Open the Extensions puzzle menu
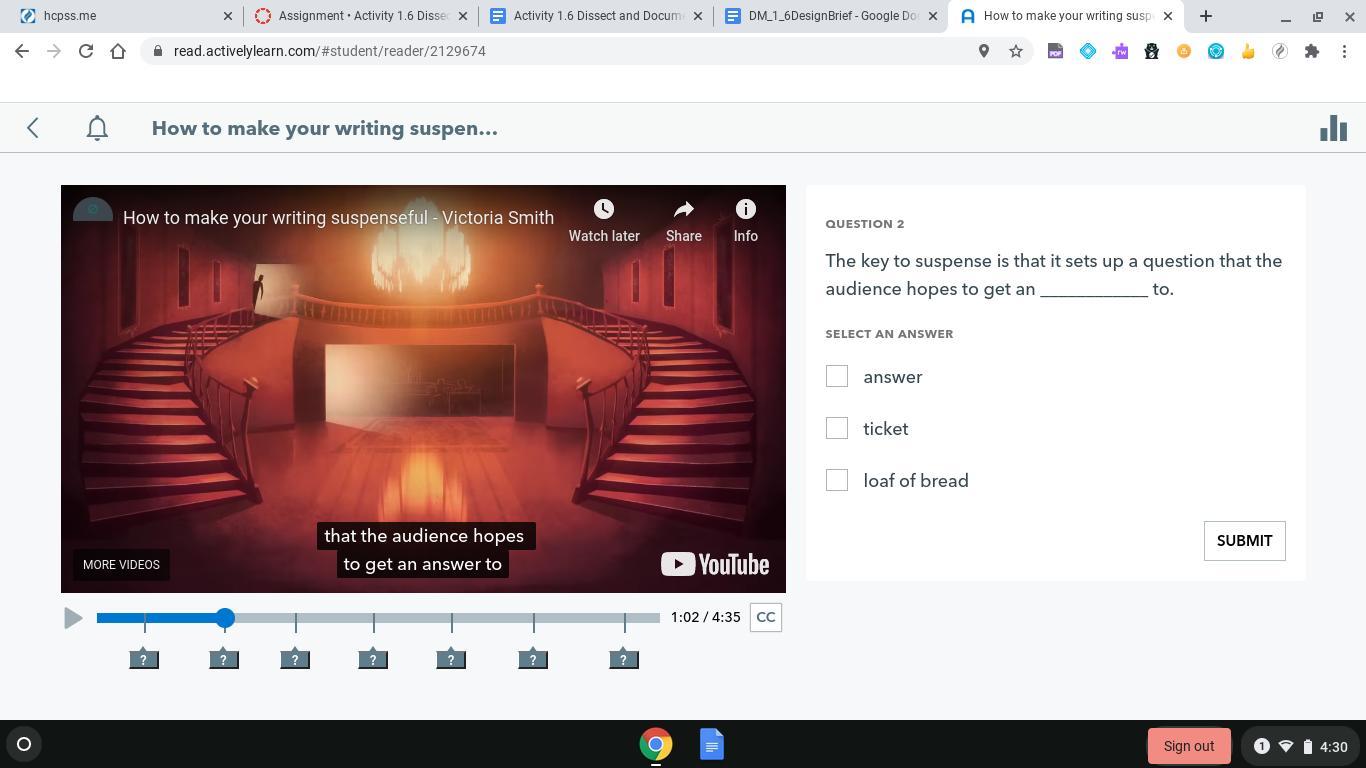 pyautogui.click(x=1312, y=51)
